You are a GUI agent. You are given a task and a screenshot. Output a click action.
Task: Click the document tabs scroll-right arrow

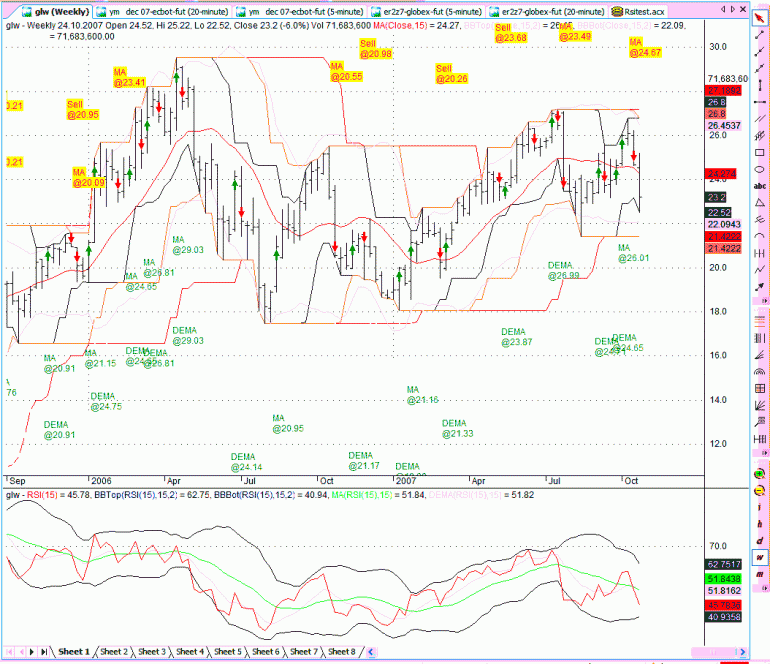tap(733, 9)
